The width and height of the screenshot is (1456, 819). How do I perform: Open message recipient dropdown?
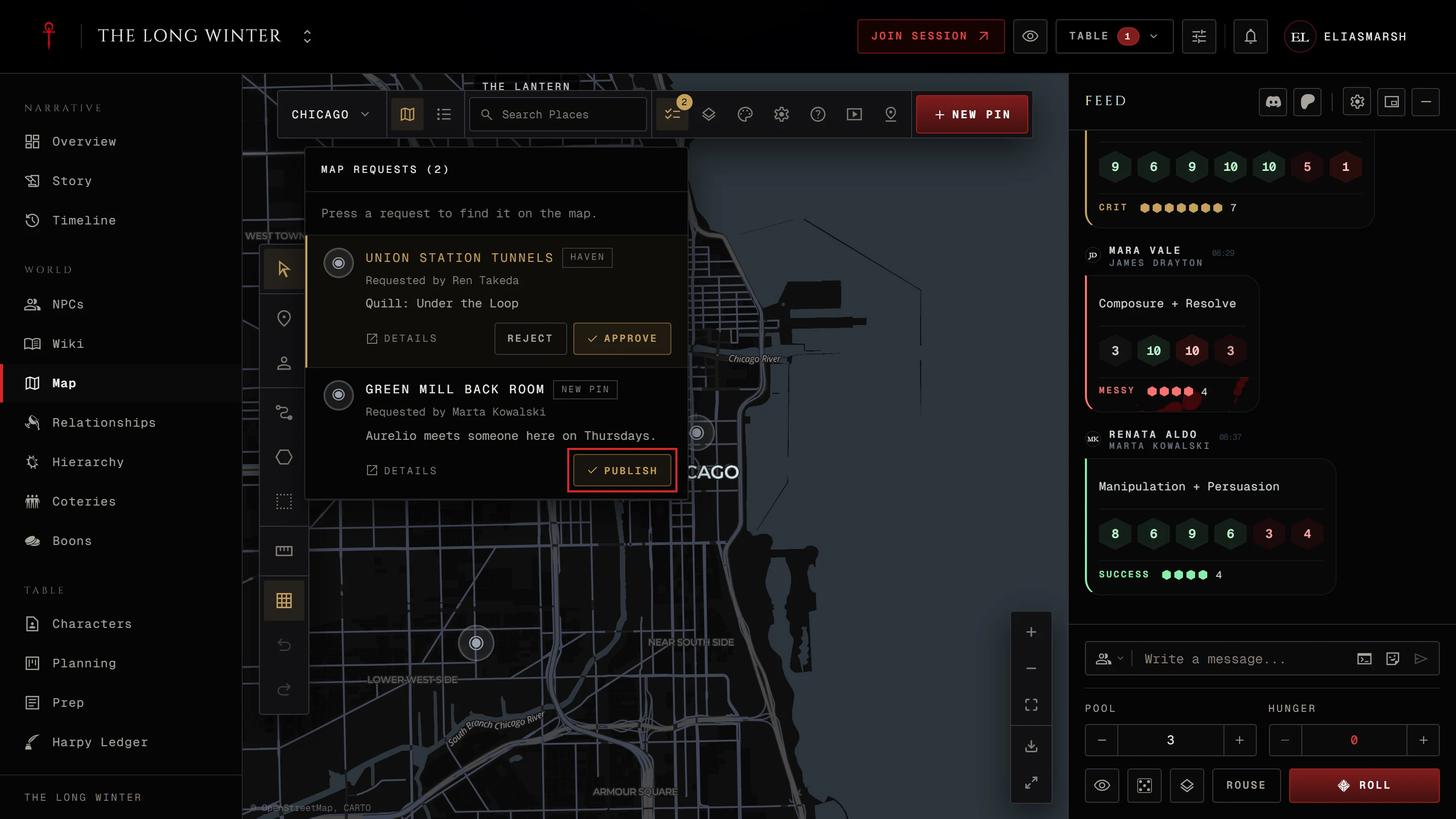coord(1109,658)
